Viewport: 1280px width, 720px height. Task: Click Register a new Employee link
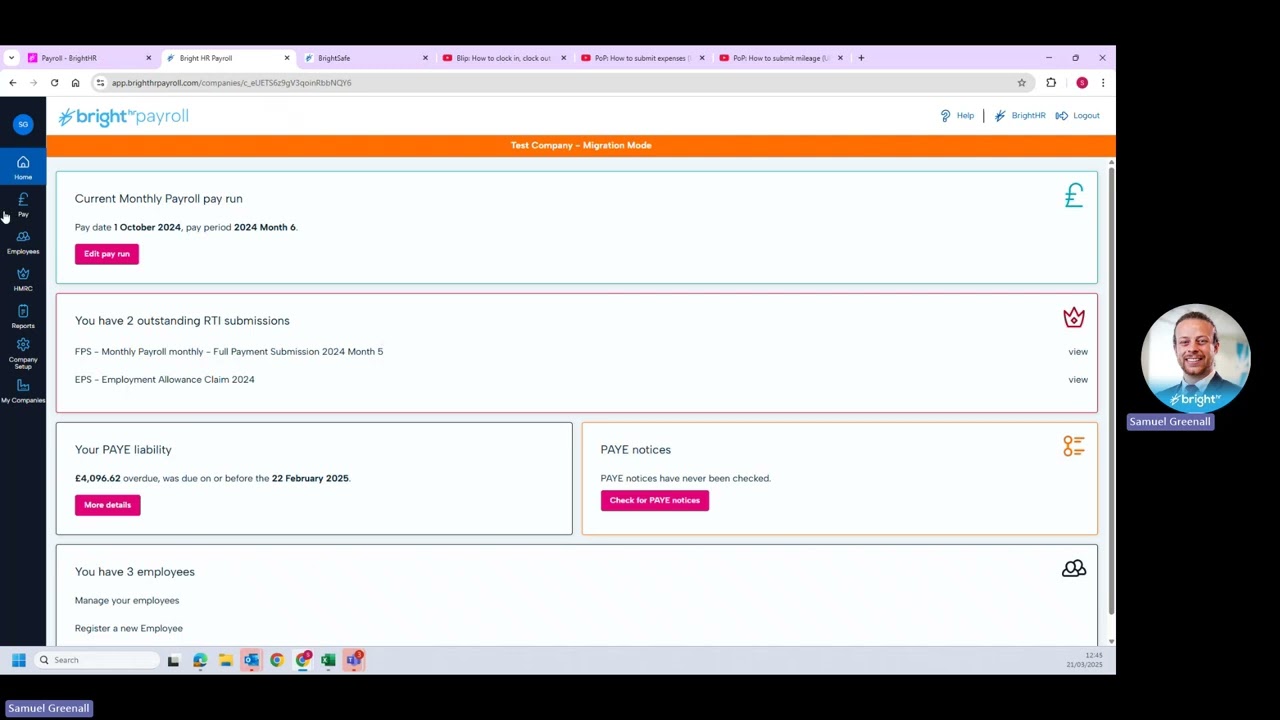pos(129,629)
